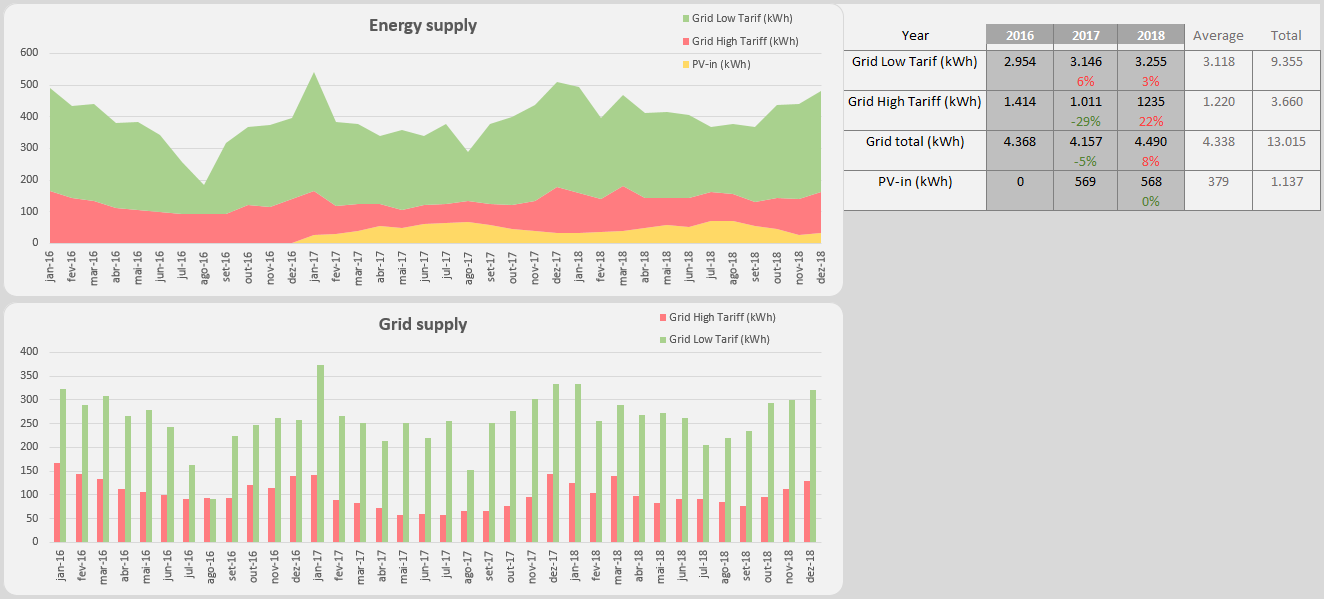Select the "Grid supply" chart title
1324x599 pixels.
pyautogui.click(x=422, y=324)
